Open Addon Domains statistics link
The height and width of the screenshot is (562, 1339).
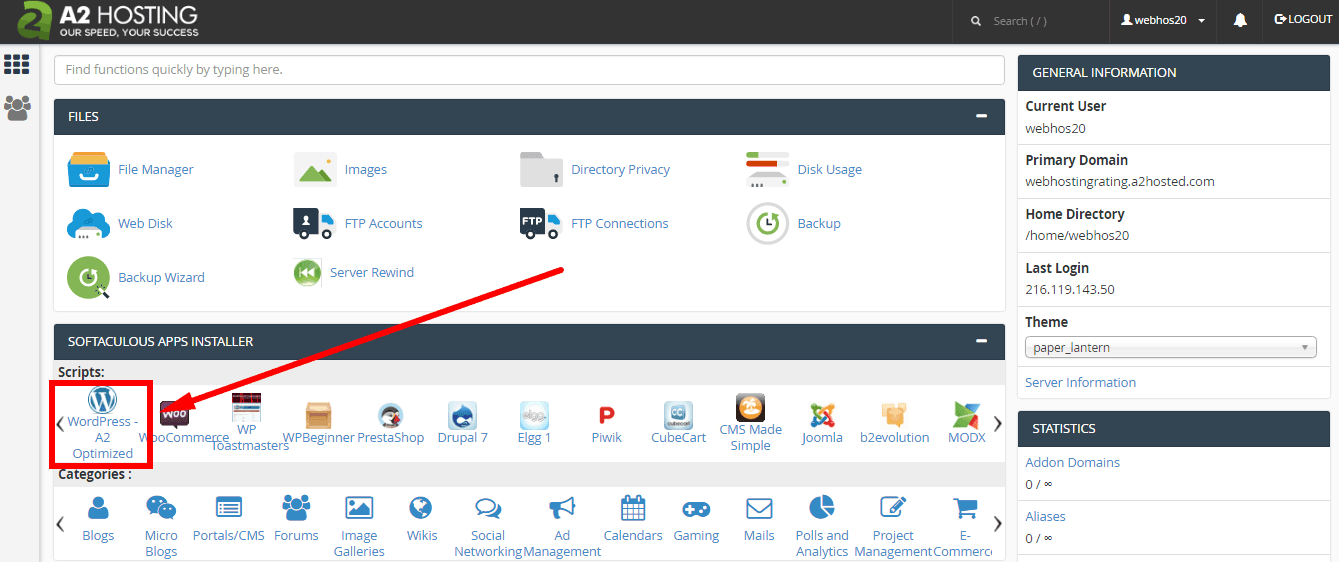(1072, 462)
